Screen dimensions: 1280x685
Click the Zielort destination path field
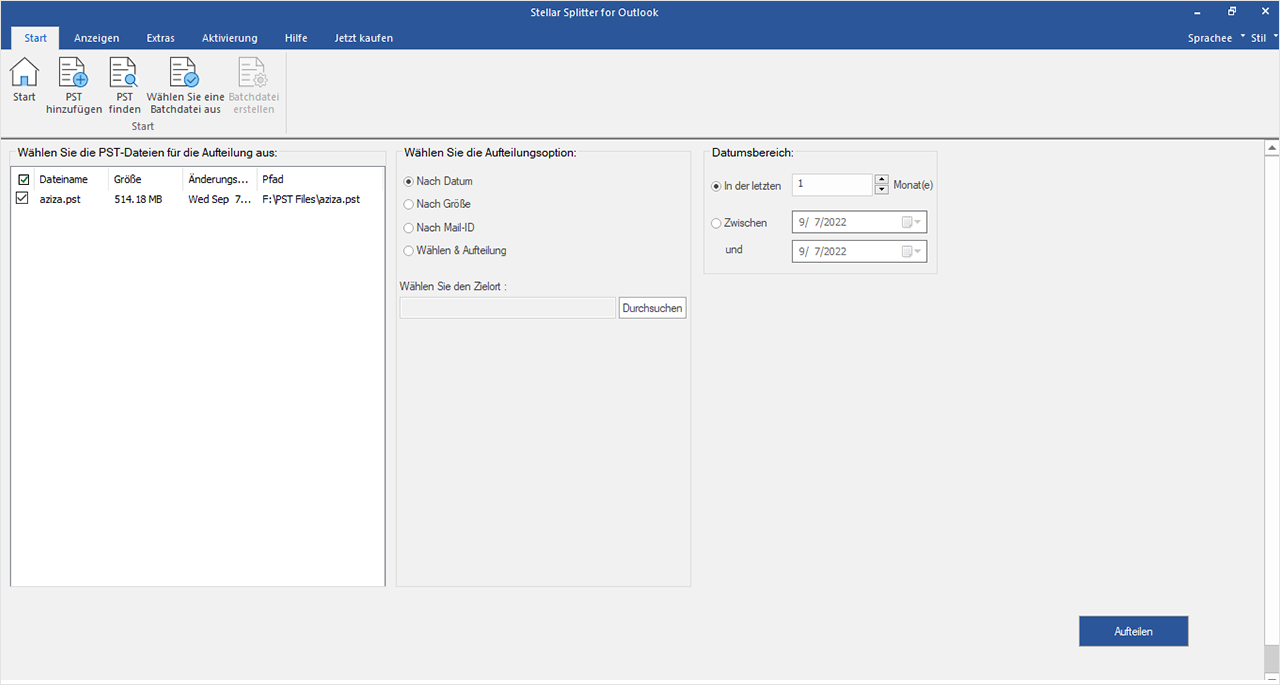[x=508, y=308]
